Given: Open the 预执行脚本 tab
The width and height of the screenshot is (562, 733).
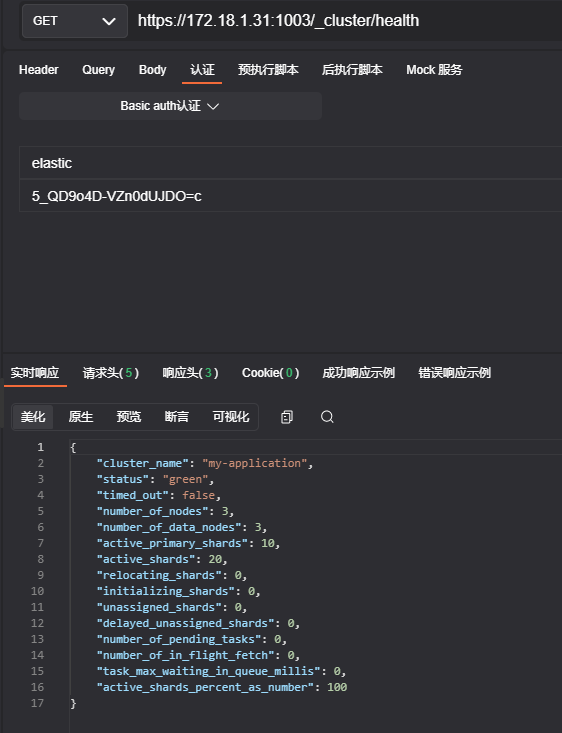Looking at the screenshot, I should pyautogui.click(x=268, y=70).
